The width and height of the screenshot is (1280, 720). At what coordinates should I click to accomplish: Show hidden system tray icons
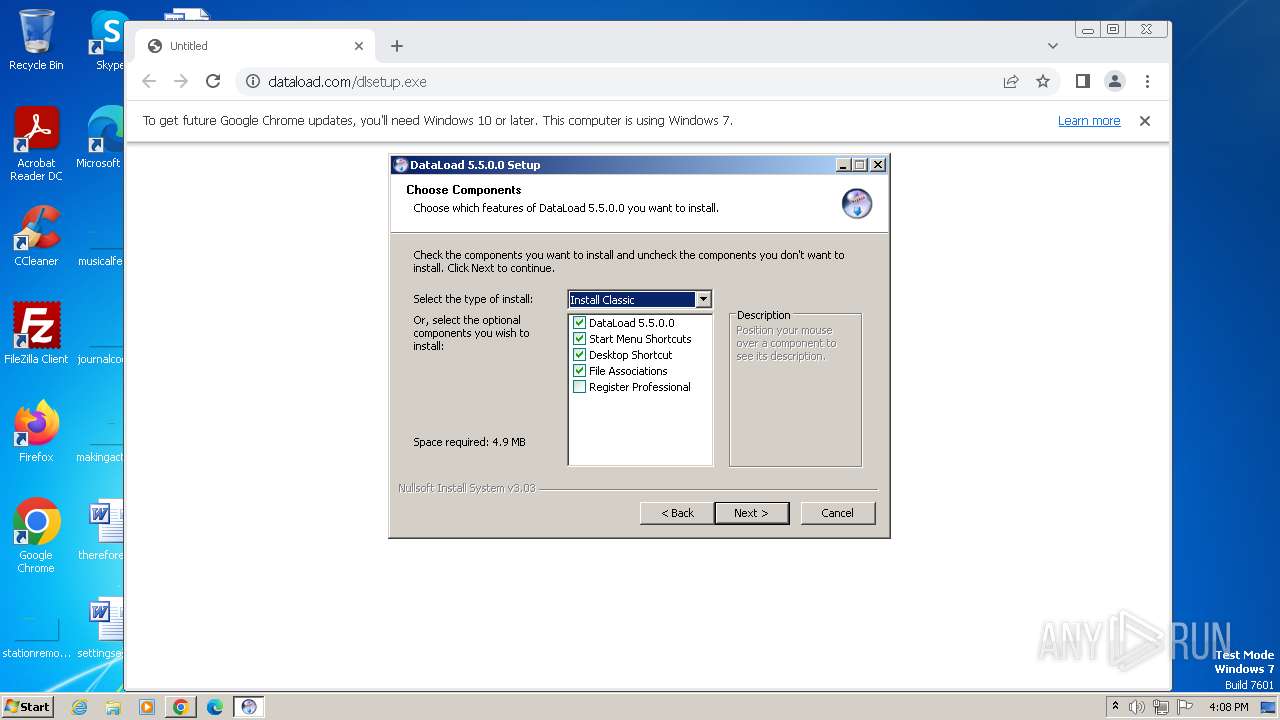1115,707
